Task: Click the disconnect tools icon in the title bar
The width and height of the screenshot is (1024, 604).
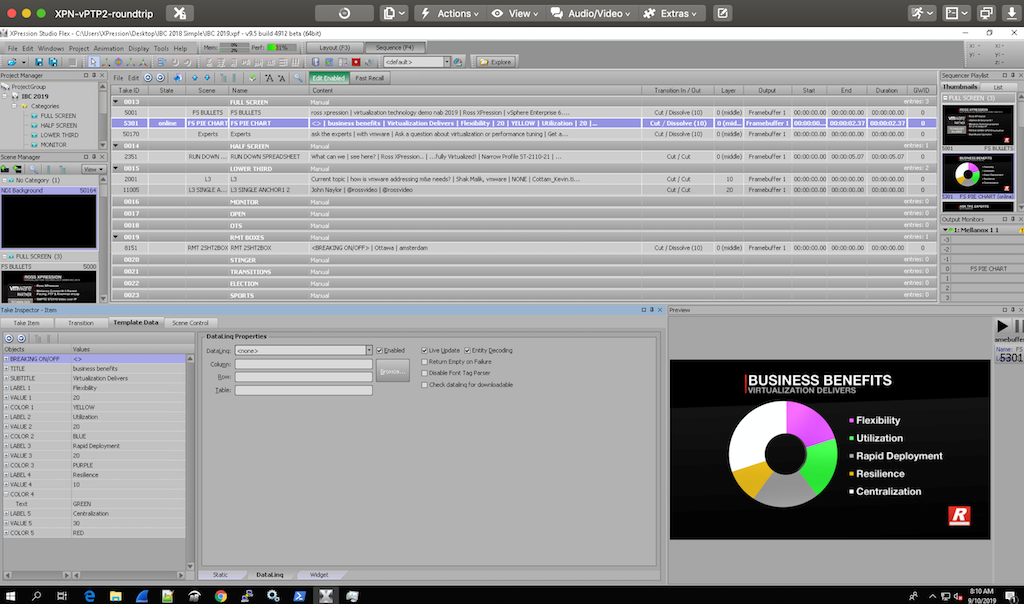Action: click(x=180, y=13)
